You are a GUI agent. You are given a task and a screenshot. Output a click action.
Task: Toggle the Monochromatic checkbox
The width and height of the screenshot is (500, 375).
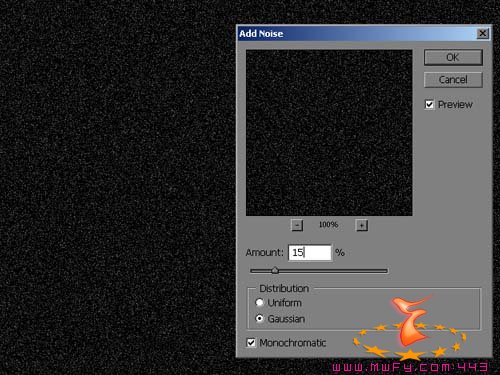pyautogui.click(x=251, y=342)
